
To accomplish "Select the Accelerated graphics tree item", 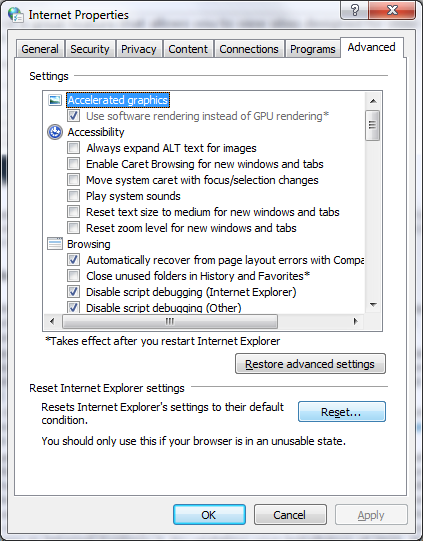I will click(118, 100).
